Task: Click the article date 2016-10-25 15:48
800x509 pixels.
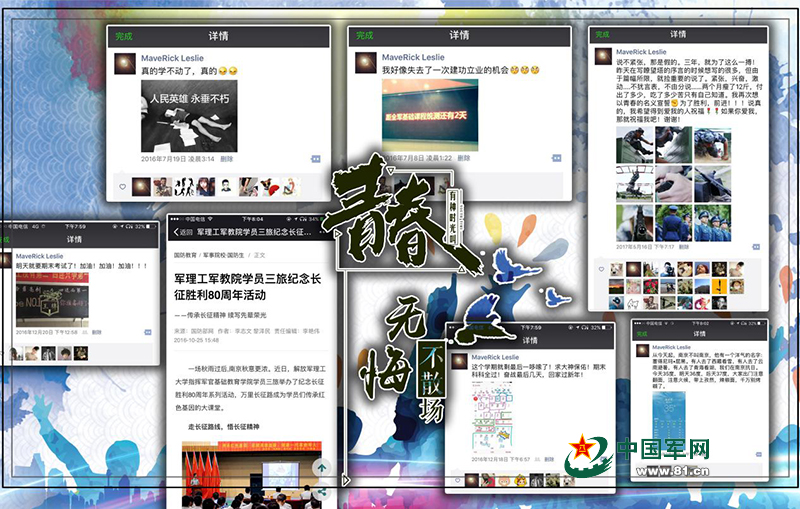Action: 196,340
